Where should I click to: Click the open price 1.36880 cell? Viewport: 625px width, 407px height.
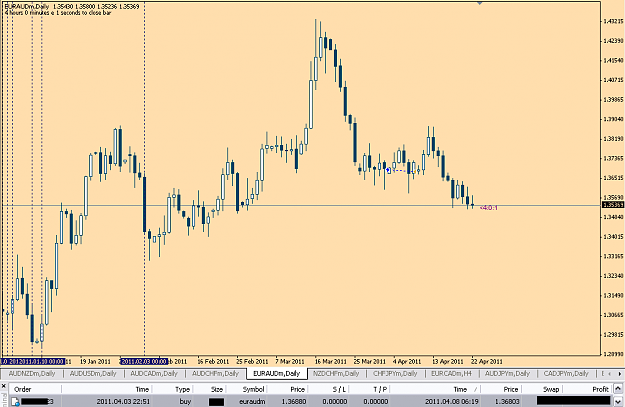294,401
